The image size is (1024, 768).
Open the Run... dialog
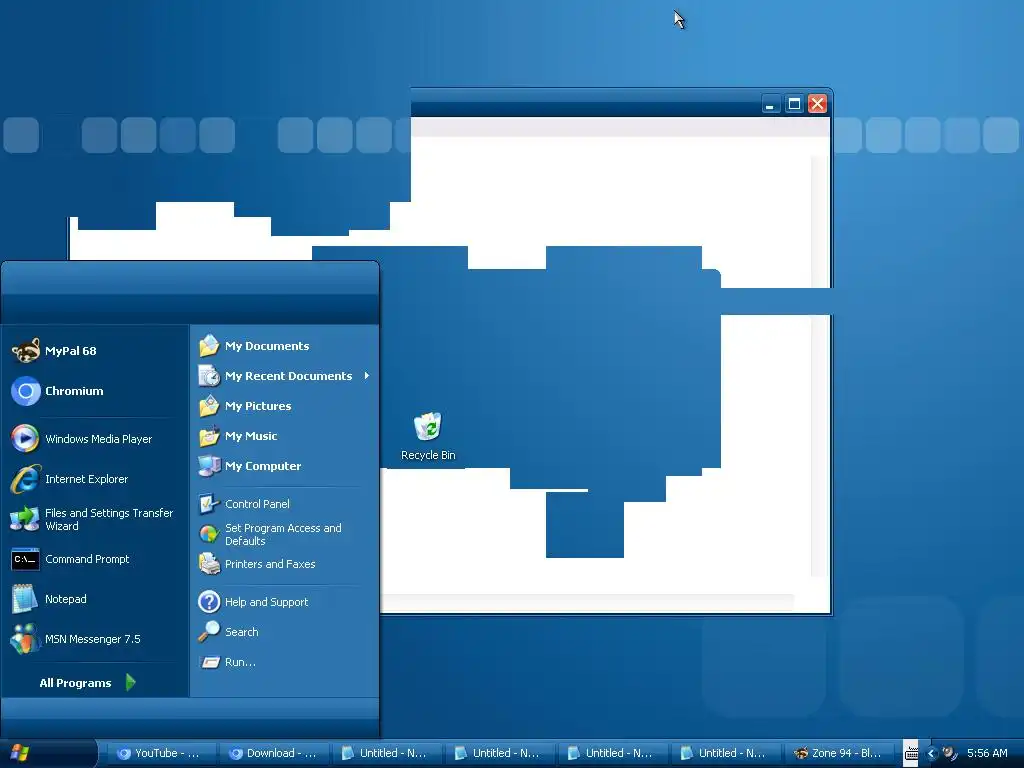(284, 662)
